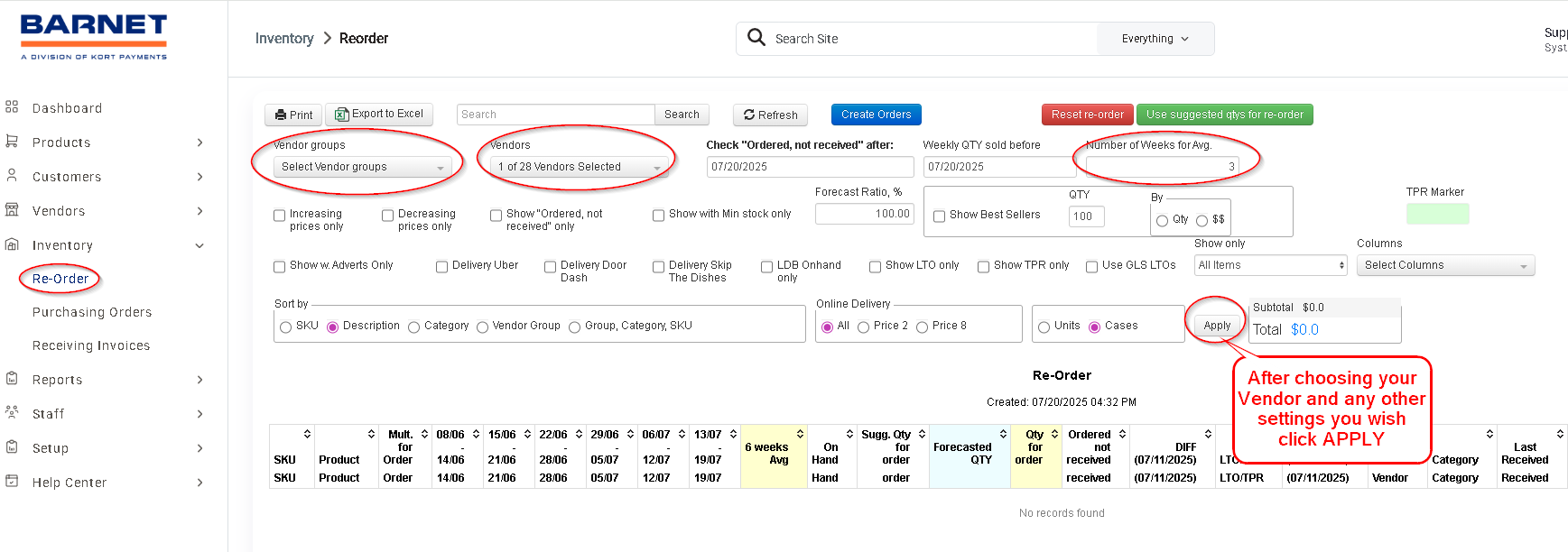The width and height of the screenshot is (1568, 552).
Task: Open the Select Columns dropdown
Action: pos(1445,265)
